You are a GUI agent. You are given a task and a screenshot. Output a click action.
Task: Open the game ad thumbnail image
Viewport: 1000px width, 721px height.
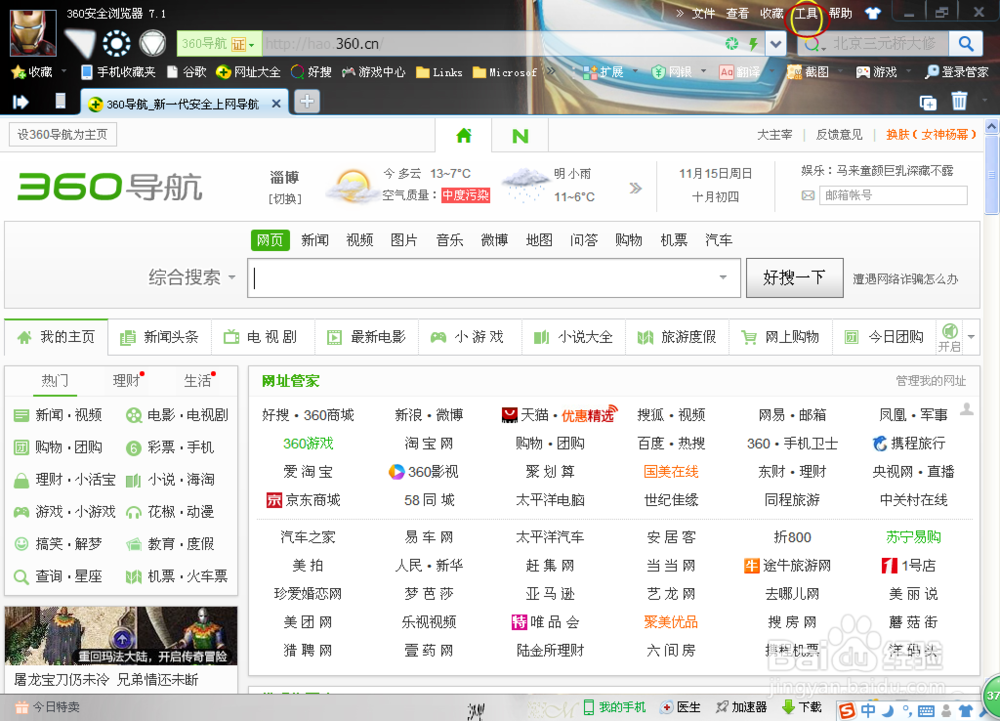tap(121, 636)
